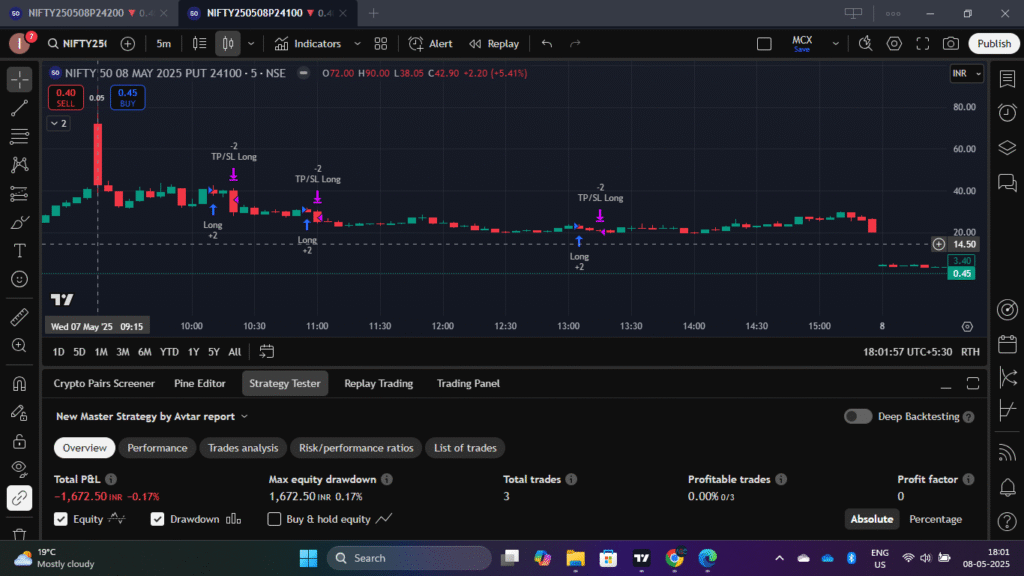Open the emoji icons tool
The width and height of the screenshot is (1024, 576).
tap(20, 280)
